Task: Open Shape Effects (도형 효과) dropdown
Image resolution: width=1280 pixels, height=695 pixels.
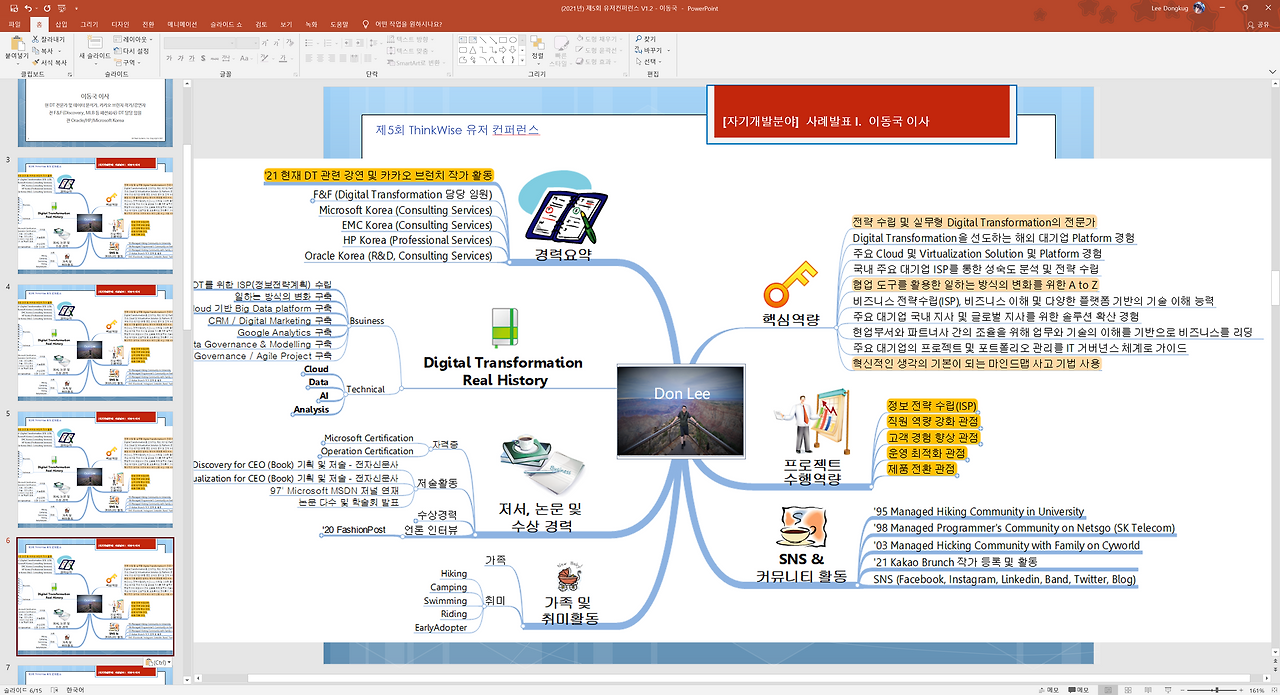Action: (598, 62)
